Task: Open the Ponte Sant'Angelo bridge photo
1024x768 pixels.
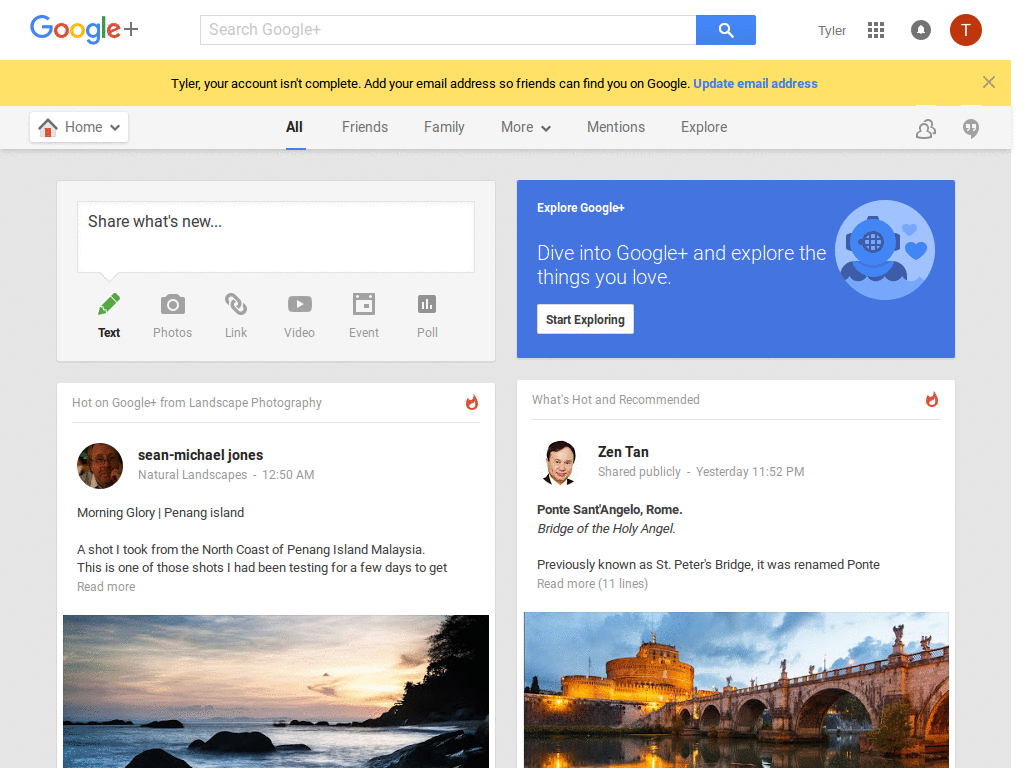Action: tap(736, 690)
